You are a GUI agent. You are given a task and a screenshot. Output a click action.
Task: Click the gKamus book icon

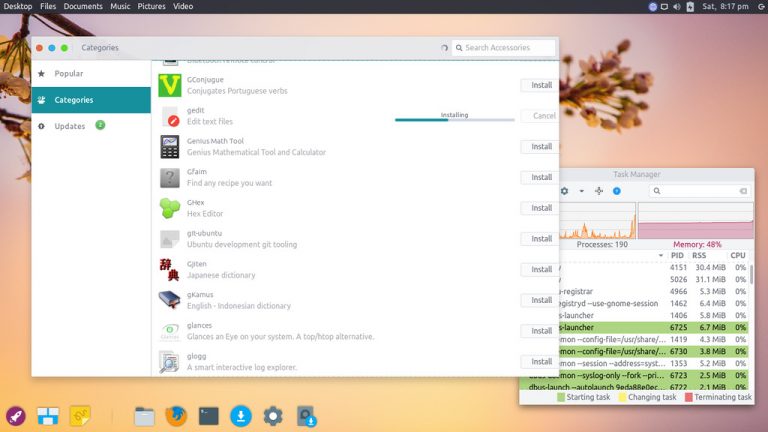pos(169,300)
